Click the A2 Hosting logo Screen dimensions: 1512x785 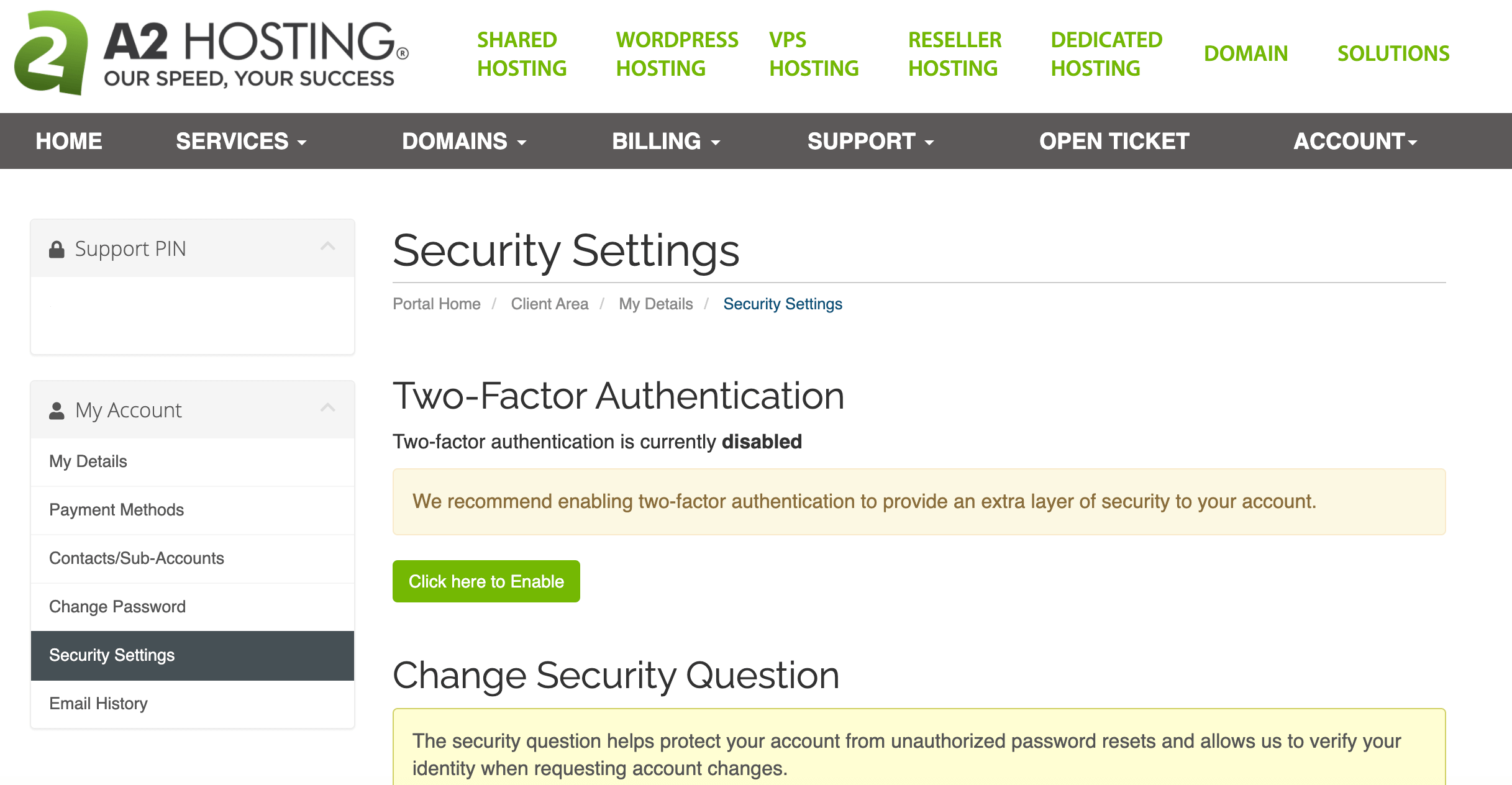tap(211, 53)
